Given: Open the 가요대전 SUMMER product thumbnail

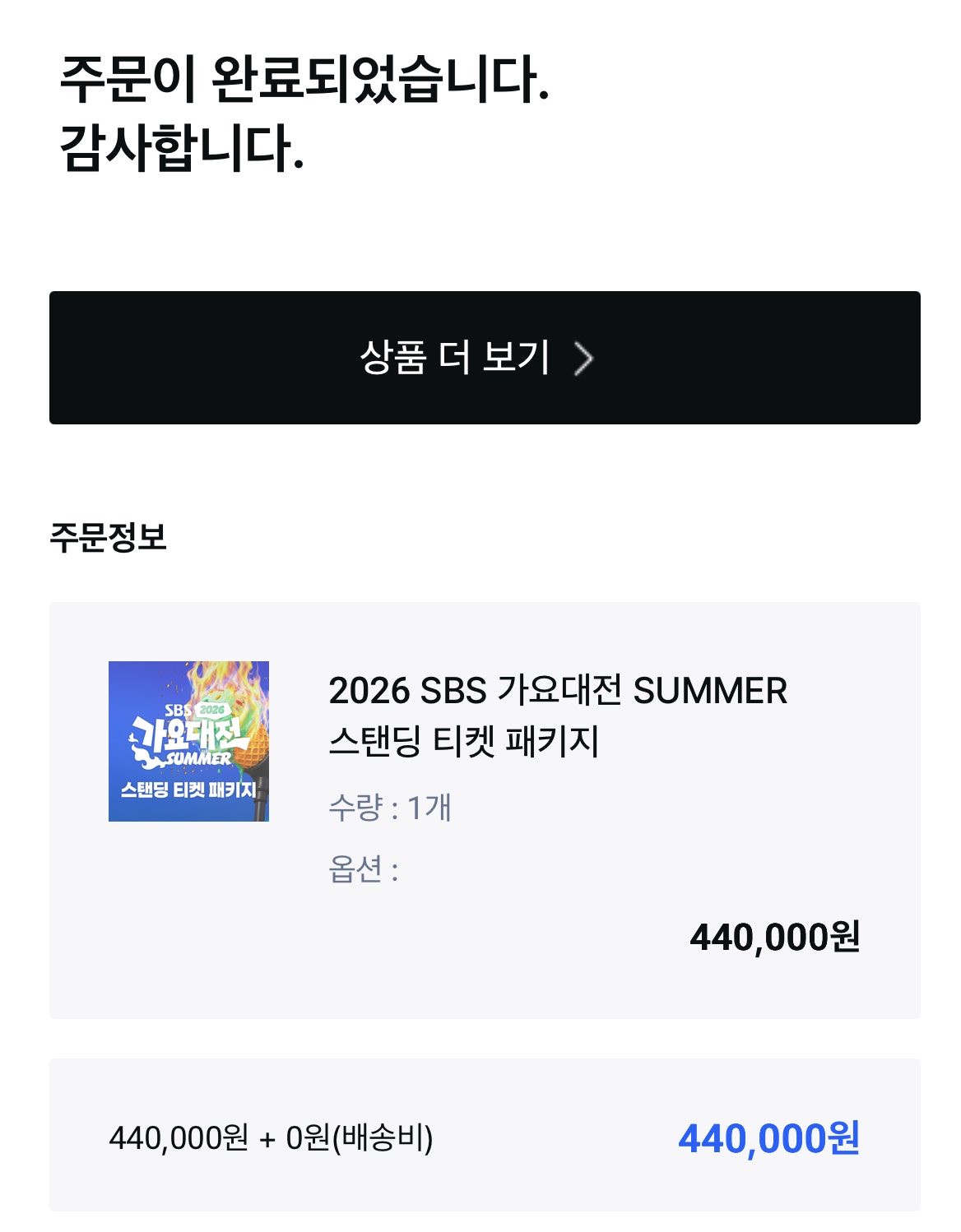Looking at the screenshot, I should 188,741.
